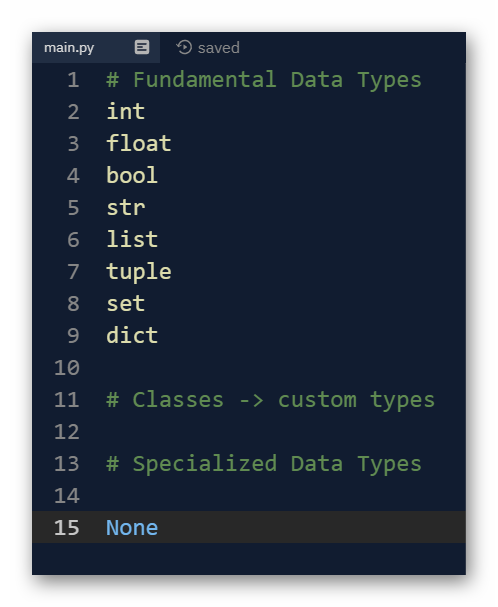Place cursor at str on line 5

point(125,207)
